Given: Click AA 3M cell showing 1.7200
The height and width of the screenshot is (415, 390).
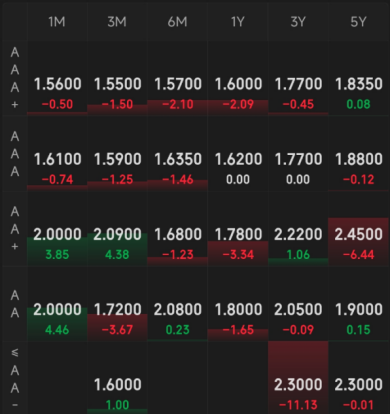Looking at the screenshot, I should click(x=117, y=304).
